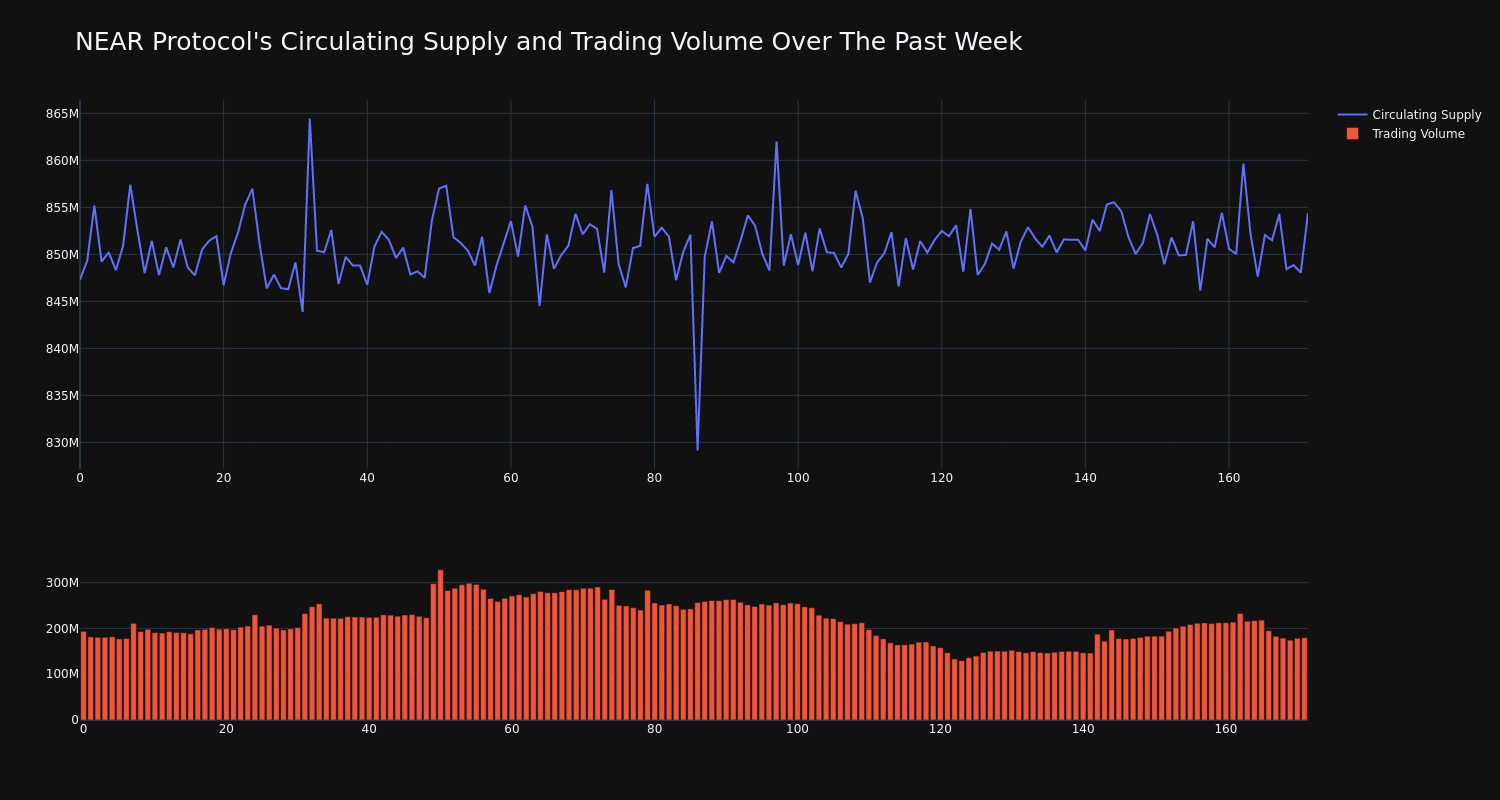Click the 60 tick on supply x-axis
Screen dimensions: 1500x800
(x=510, y=479)
